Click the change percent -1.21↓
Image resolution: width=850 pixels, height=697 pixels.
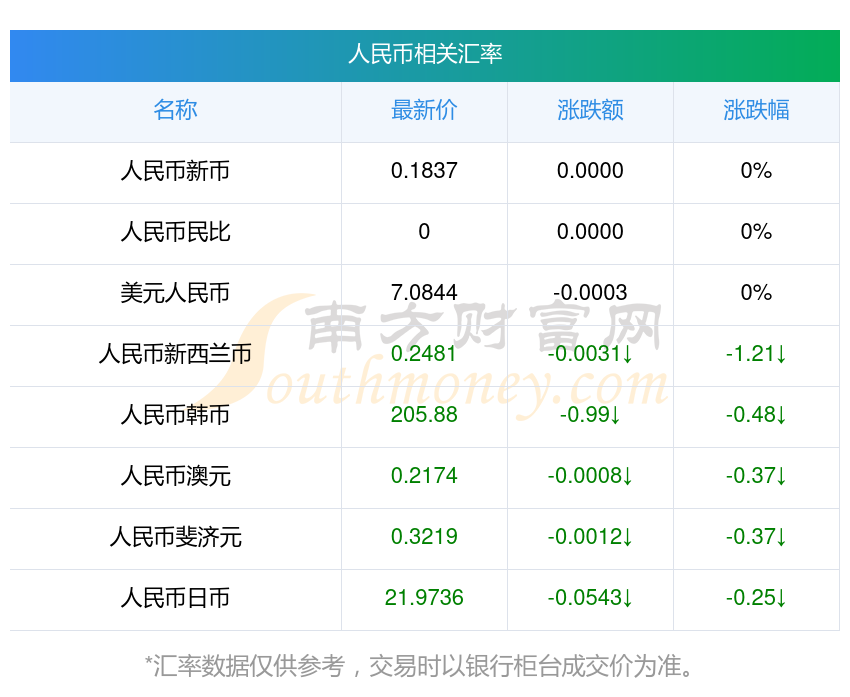coord(756,354)
